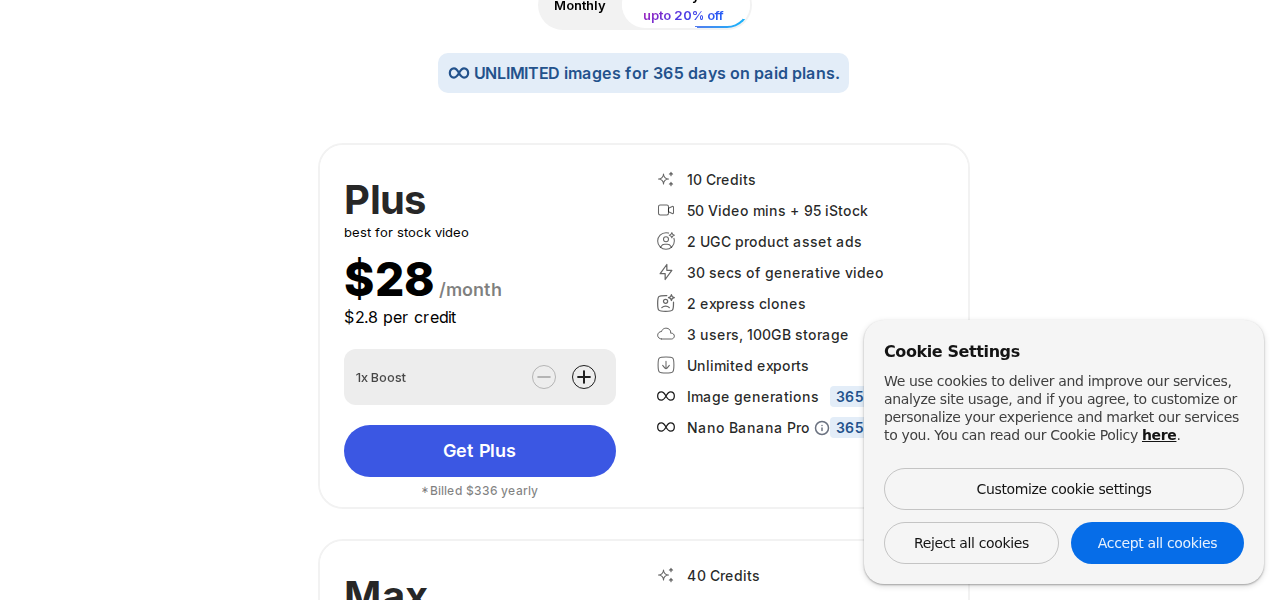This screenshot has width=1280, height=600.
Task: Switch to the Monthly billing tab
Action: (579, 6)
